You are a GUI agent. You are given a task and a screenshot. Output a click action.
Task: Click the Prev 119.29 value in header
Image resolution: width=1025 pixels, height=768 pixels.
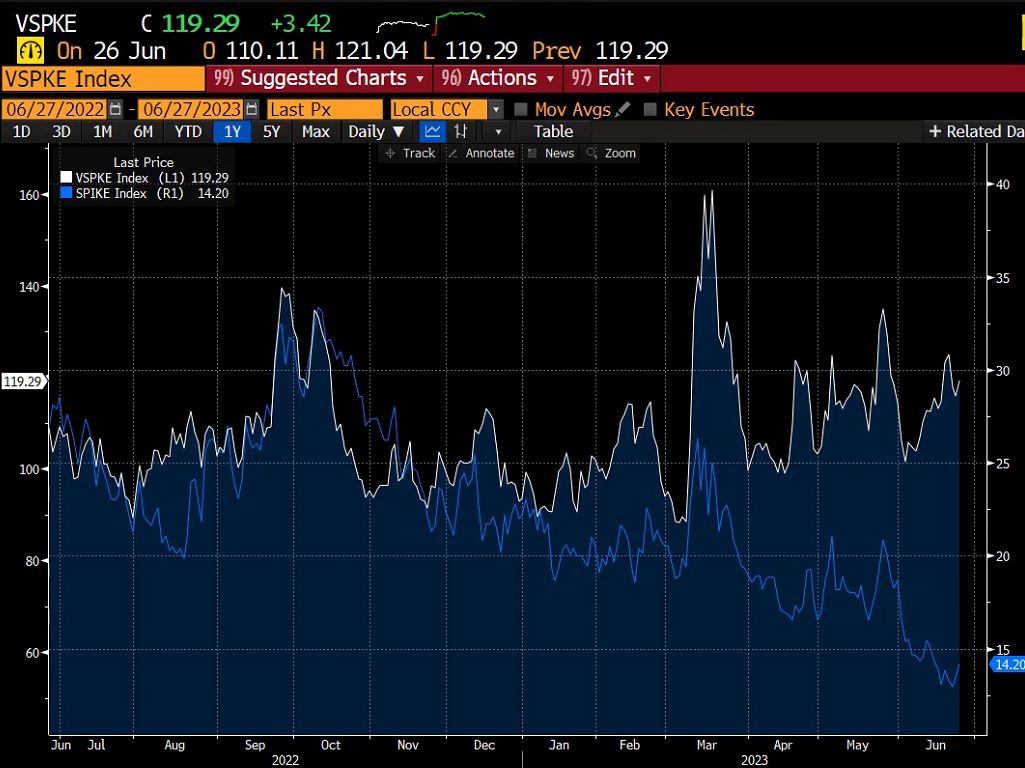point(600,51)
